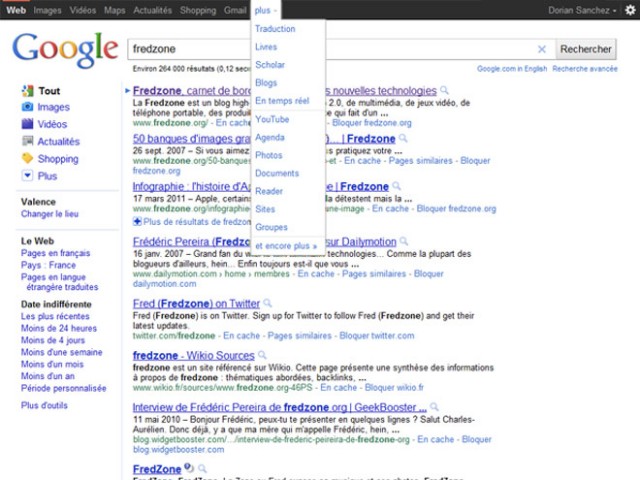The width and height of the screenshot is (640, 480).
Task: Open Période personnalisée filter
Action: click(x=64, y=388)
